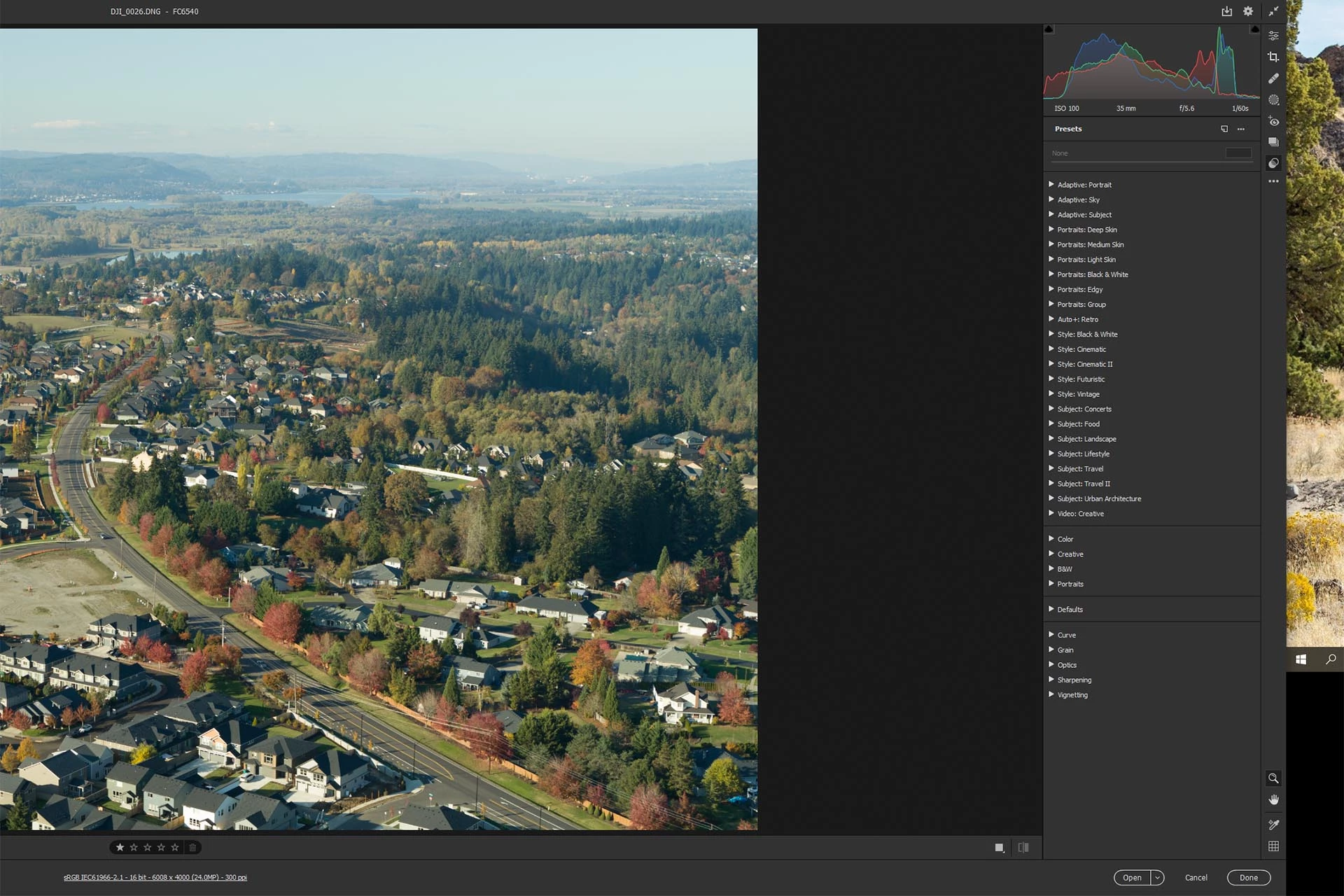
Task: Open the Snapshots stacked-layers panel
Action: click(1273, 142)
